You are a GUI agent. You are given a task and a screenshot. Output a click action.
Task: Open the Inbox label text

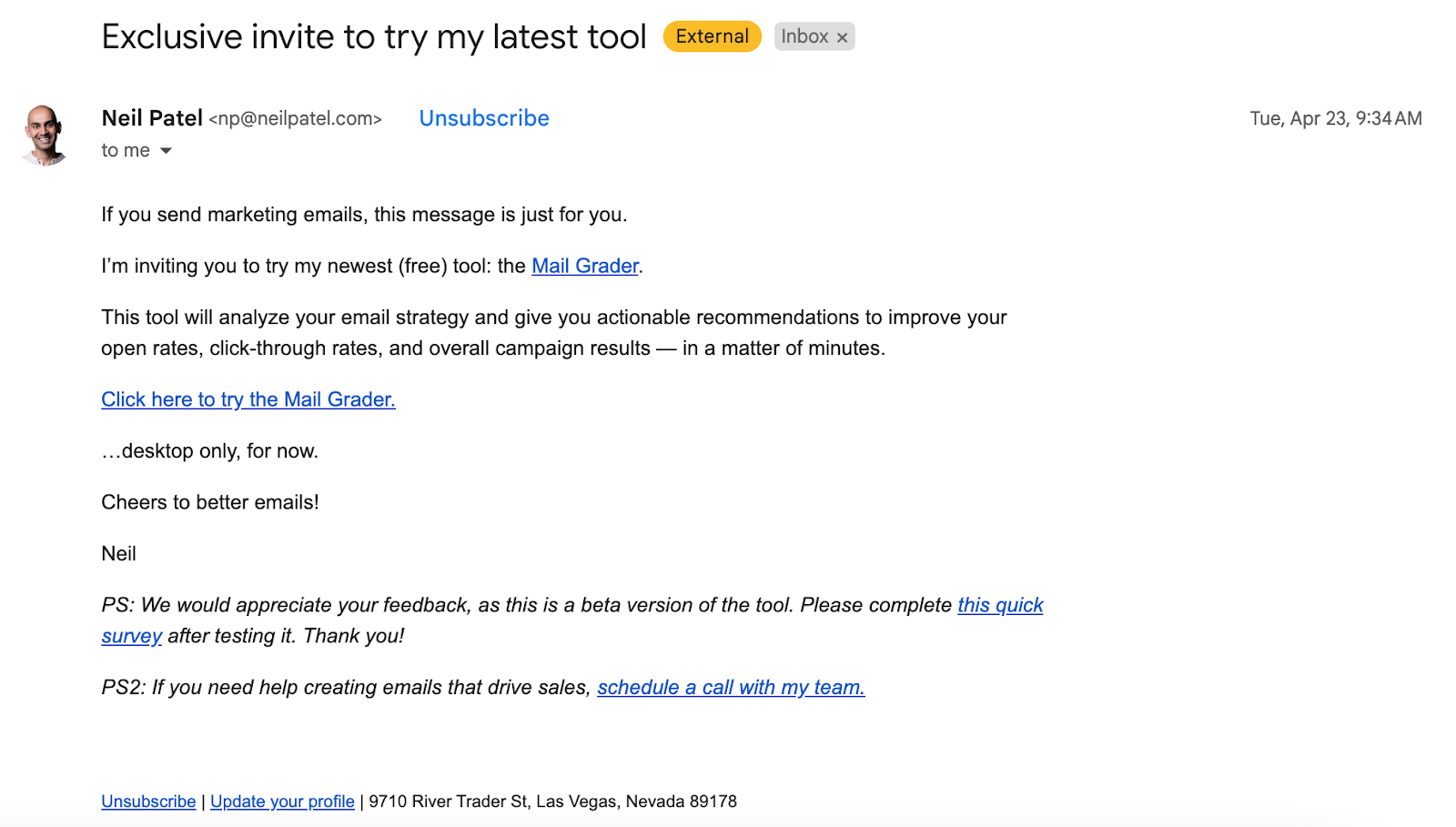pyautogui.click(x=804, y=36)
